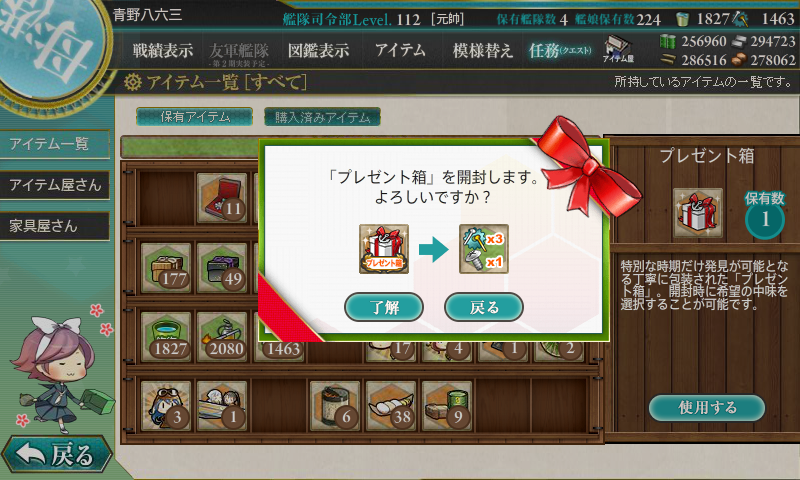Click the 使用する button
The image size is (800, 480).
(707, 408)
